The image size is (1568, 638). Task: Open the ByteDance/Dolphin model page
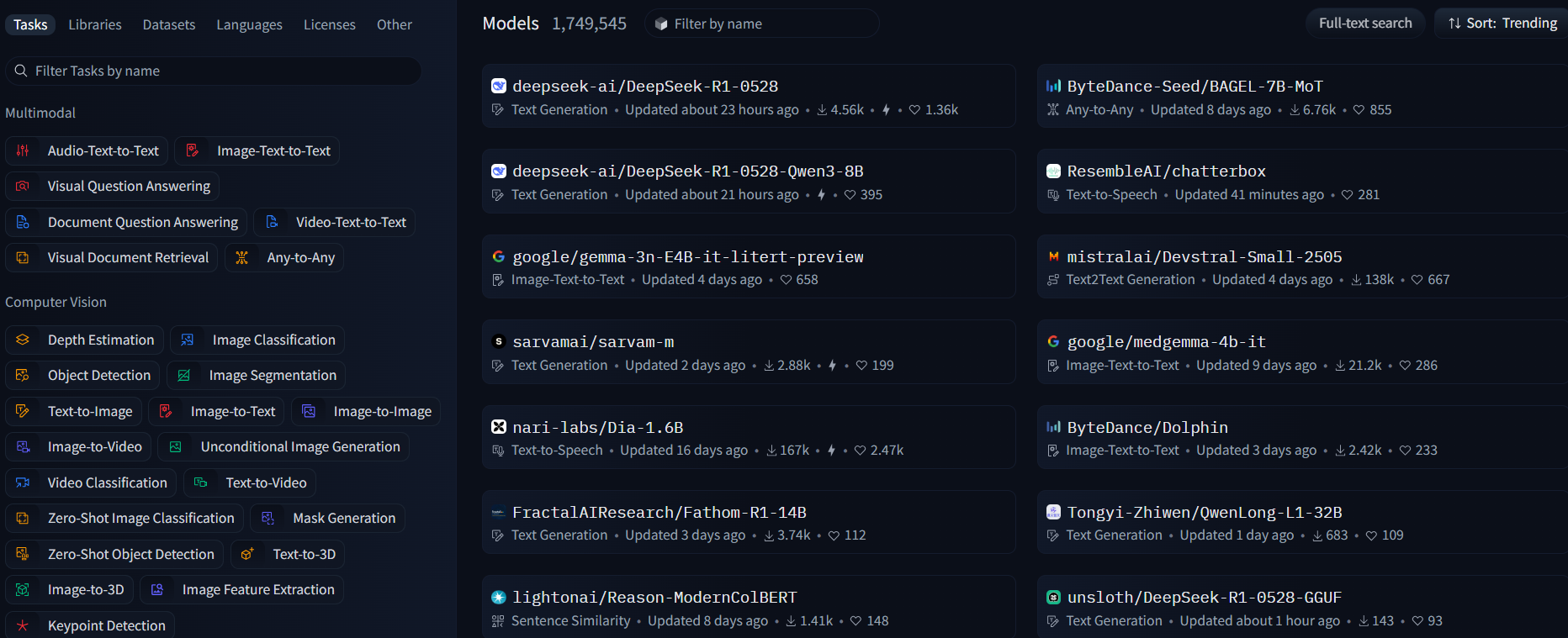pyautogui.click(x=1302, y=437)
